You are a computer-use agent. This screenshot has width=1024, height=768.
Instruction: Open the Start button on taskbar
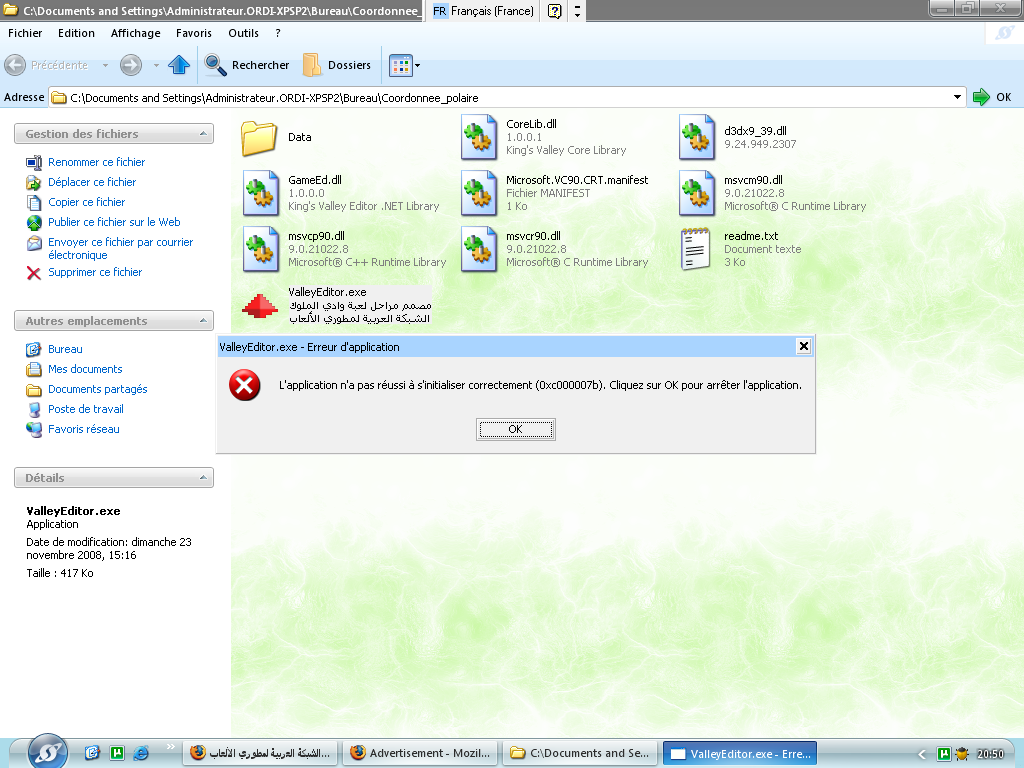[x=48, y=751]
